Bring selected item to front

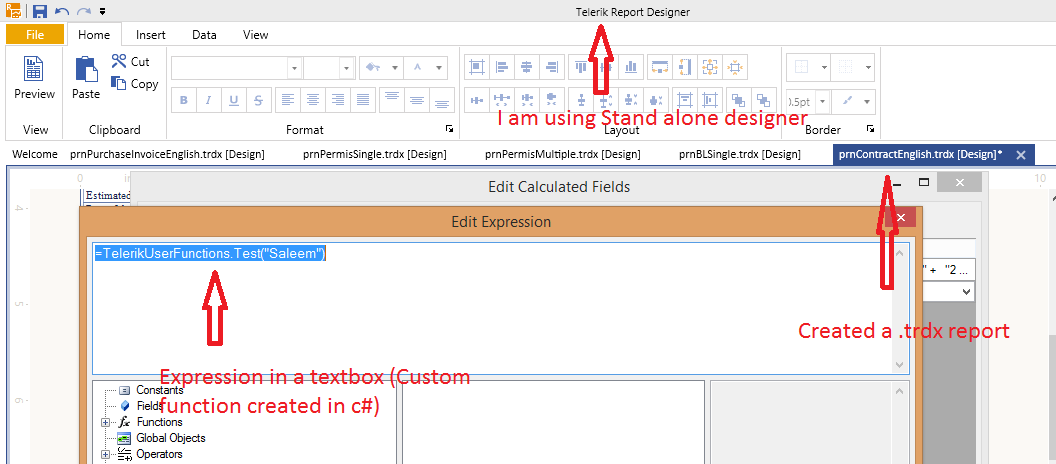(x=739, y=100)
